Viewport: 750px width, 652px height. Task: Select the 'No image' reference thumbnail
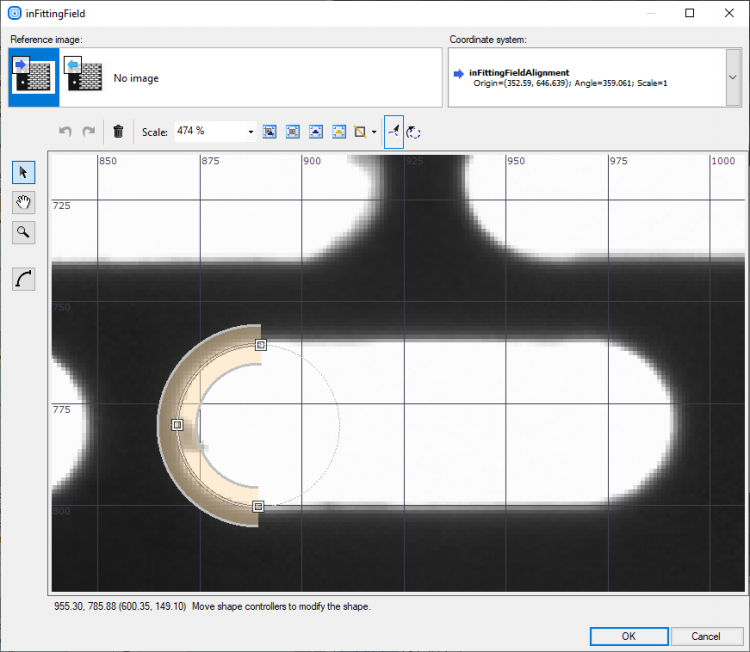point(84,77)
